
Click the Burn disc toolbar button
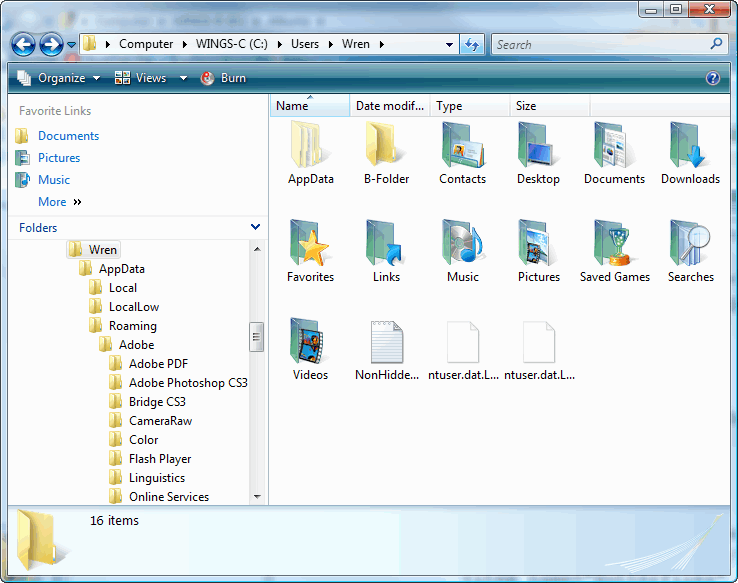pyautogui.click(x=223, y=78)
